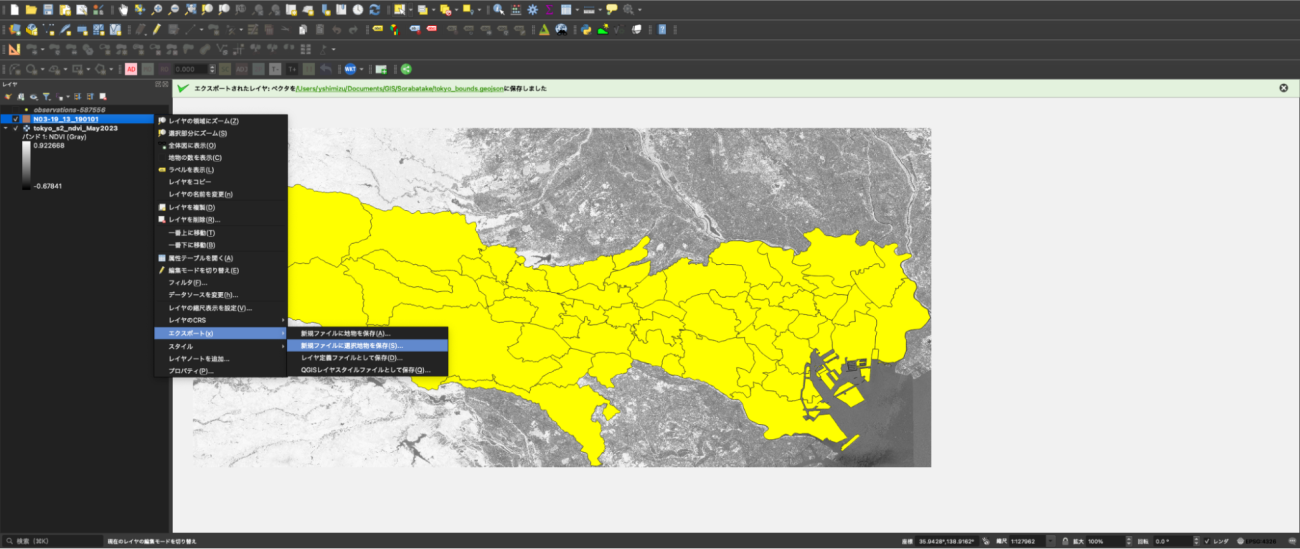Image resolution: width=1300 pixels, height=549 pixels.
Task: Open the scale dropdown in status bar
Action: point(1050,541)
